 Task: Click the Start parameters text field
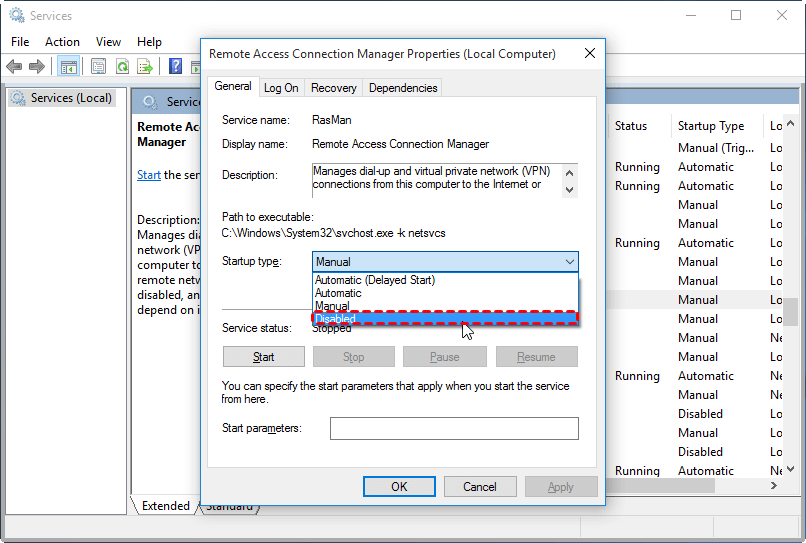[454, 429]
